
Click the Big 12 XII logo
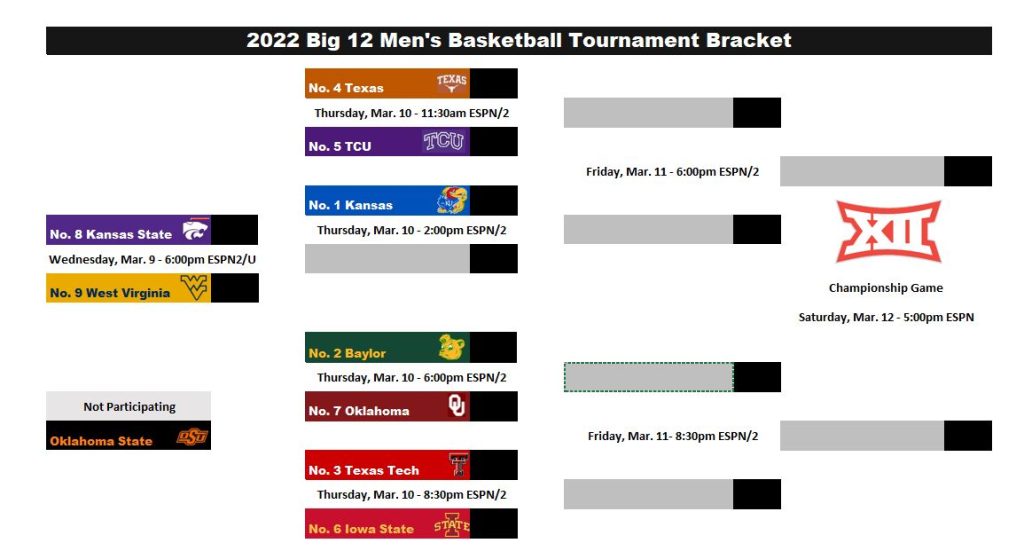pyautogui.click(x=889, y=231)
